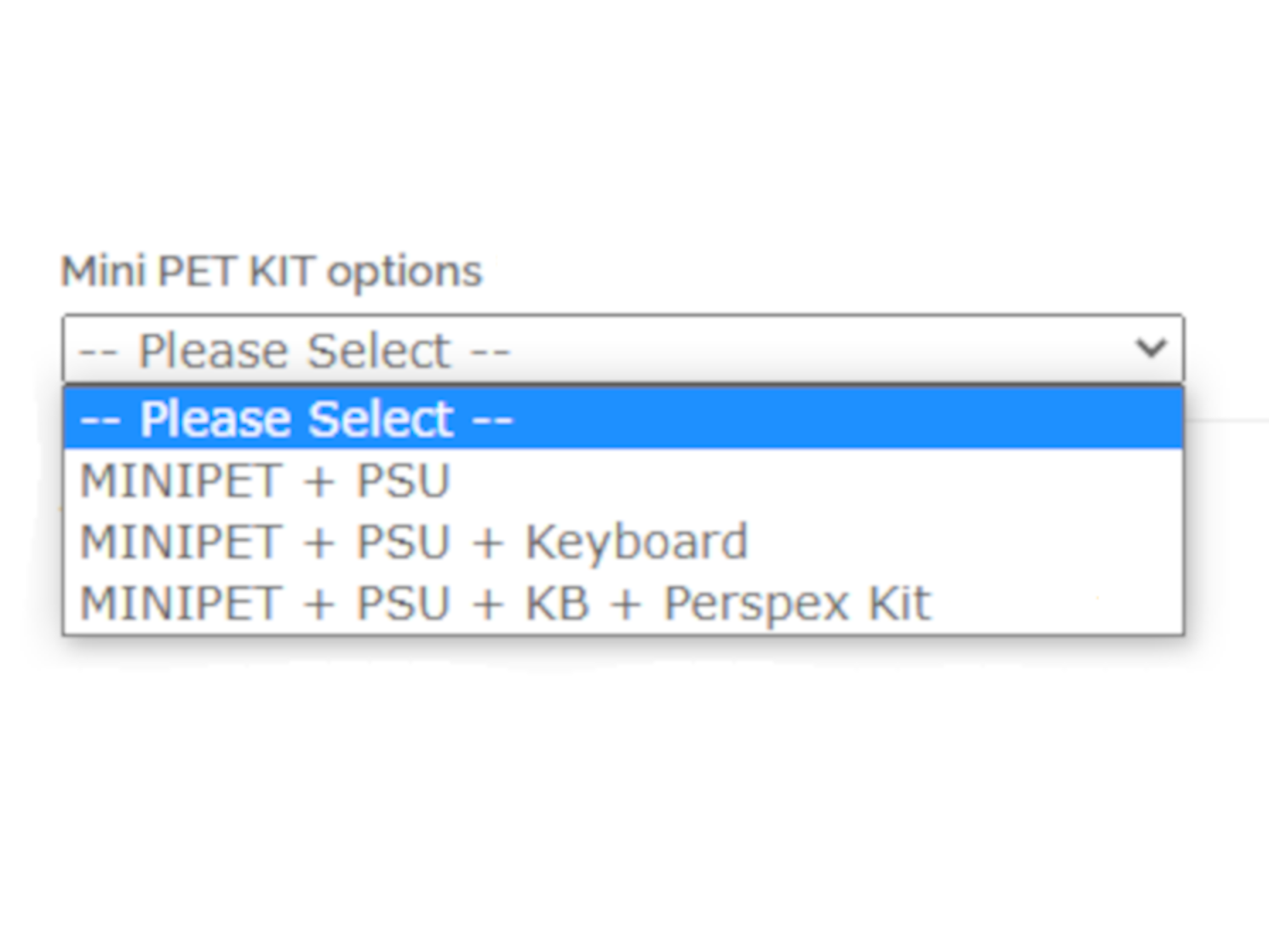Choose the kit option with Perspex Kit

(x=505, y=603)
